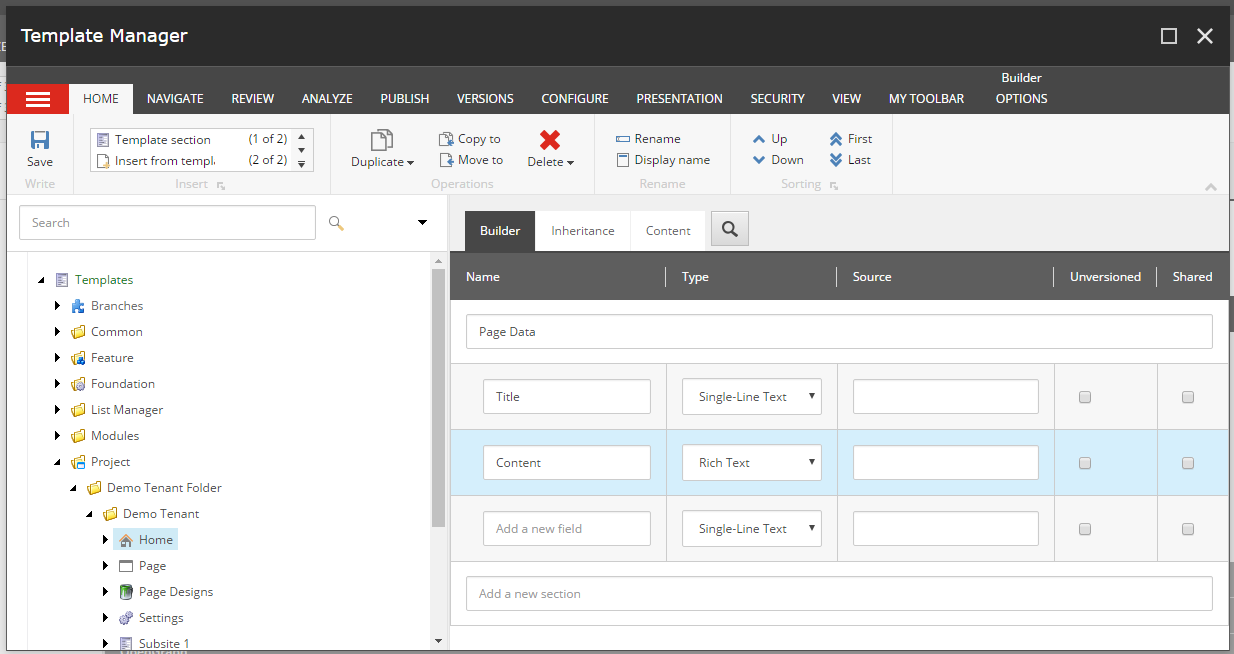Click the Insert from template option

coord(190,160)
